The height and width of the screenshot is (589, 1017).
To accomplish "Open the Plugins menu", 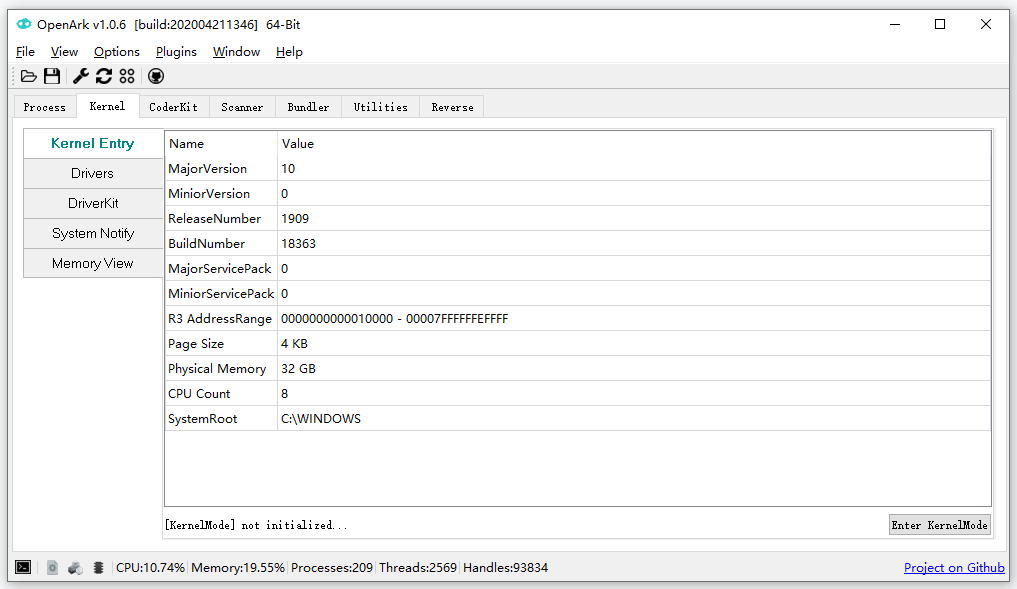I will click(176, 52).
